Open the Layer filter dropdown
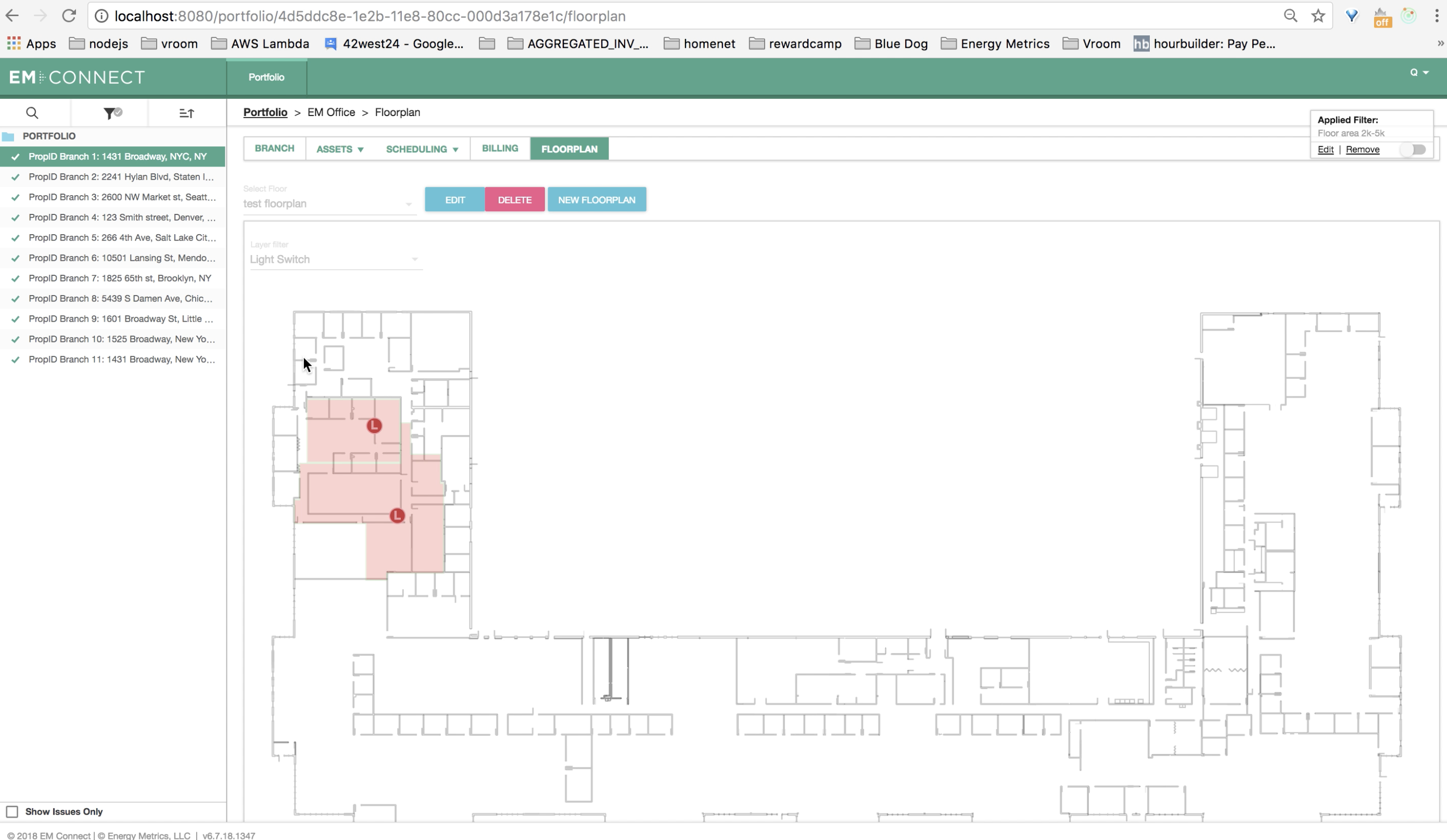This screenshot has width=1447, height=840. tap(336, 260)
